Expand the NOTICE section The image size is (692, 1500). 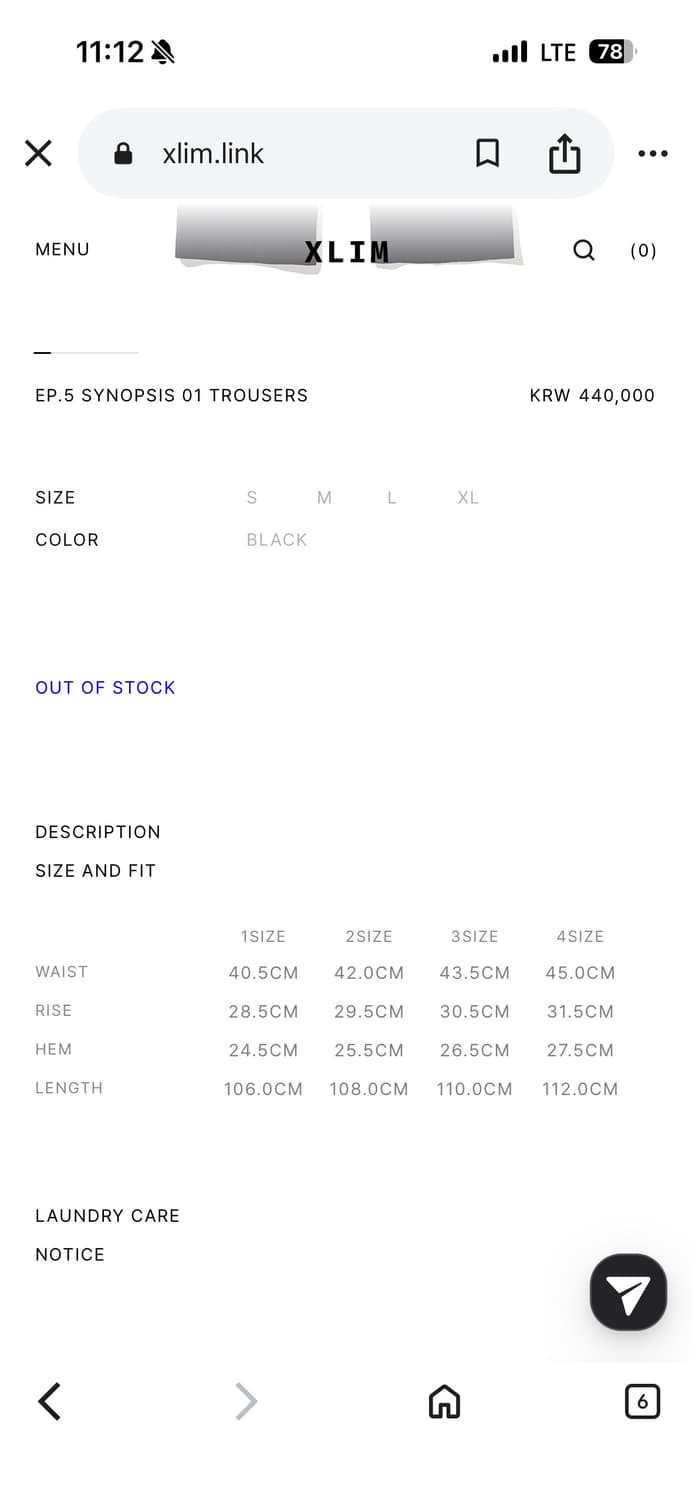[70, 1255]
